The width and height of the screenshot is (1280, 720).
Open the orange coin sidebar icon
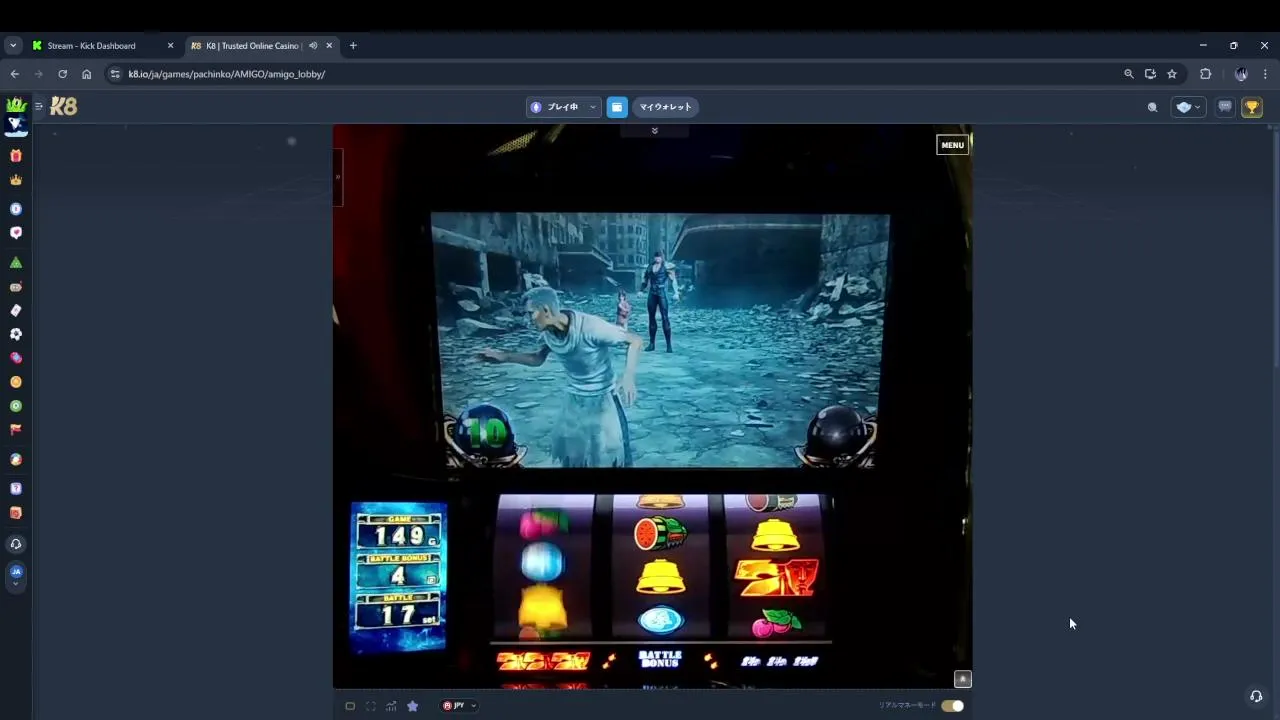16,382
